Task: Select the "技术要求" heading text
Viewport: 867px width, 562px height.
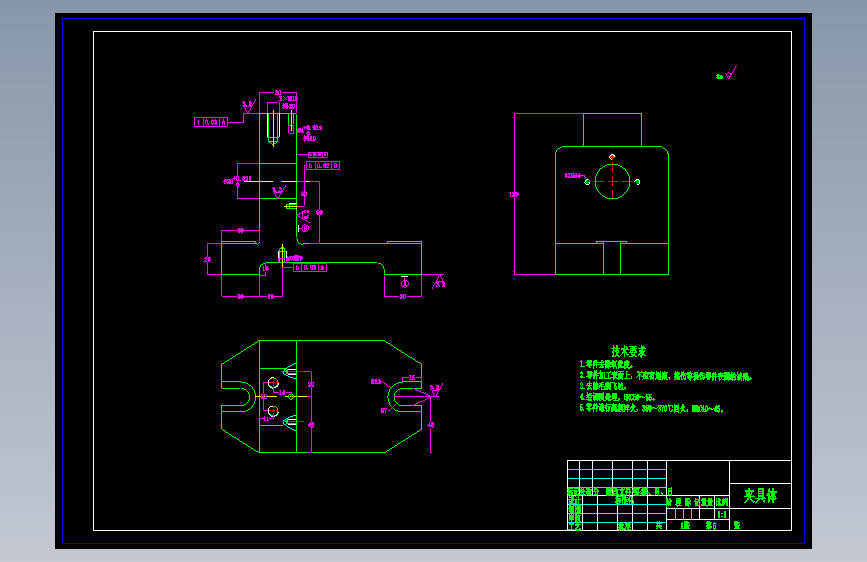Action: pyautogui.click(x=629, y=351)
